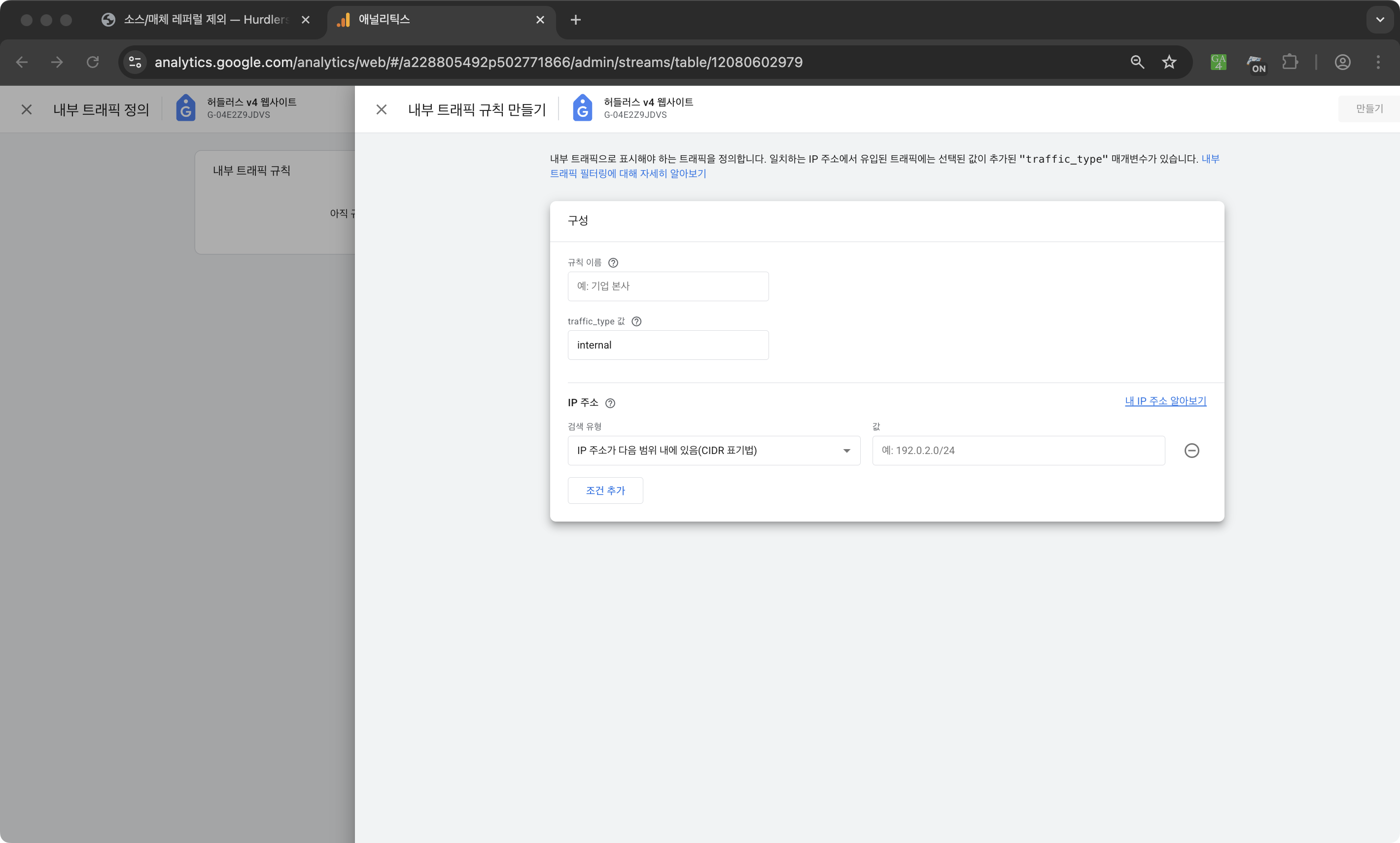Click the stream tag icon in 내부 트래픽 정의 header

pyautogui.click(x=185, y=108)
